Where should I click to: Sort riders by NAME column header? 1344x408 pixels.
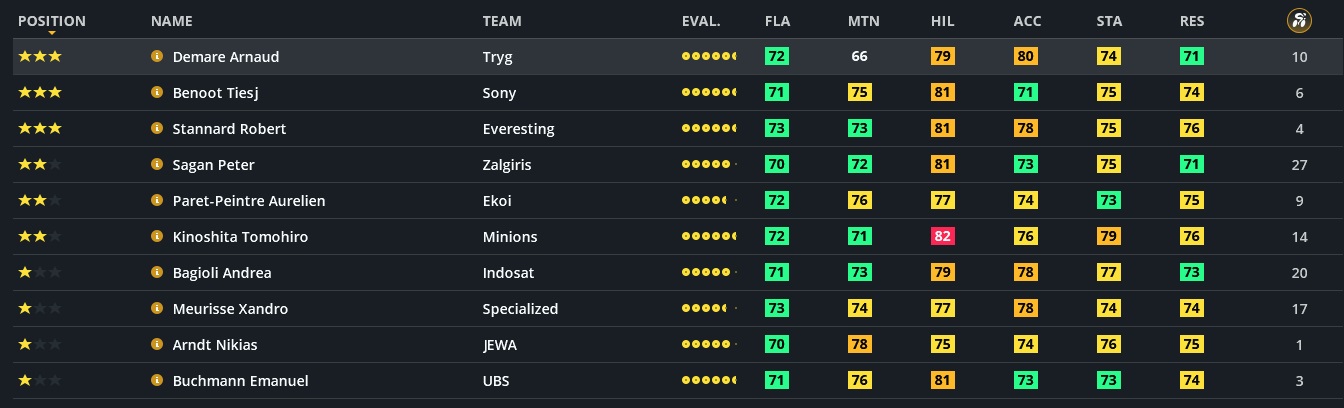click(x=172, y=21)
